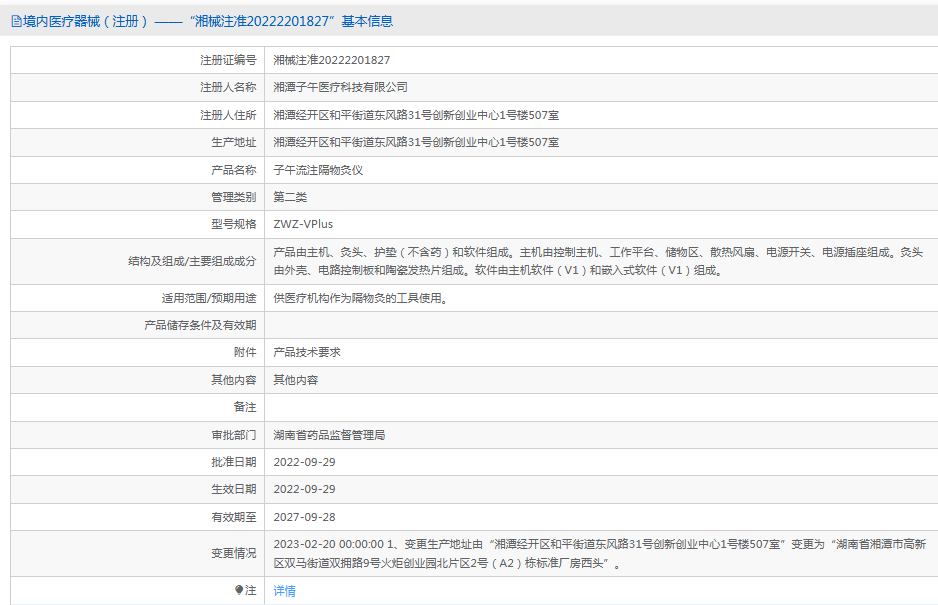Screen dimensions: 938x605
Task: Click the 生产地址 address value
Action: click(416, 142)
